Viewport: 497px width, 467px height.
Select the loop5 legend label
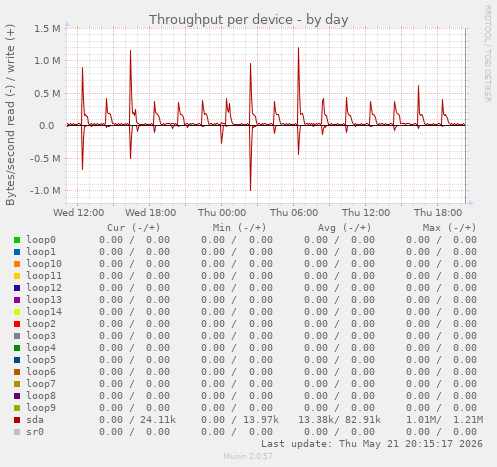41,360
